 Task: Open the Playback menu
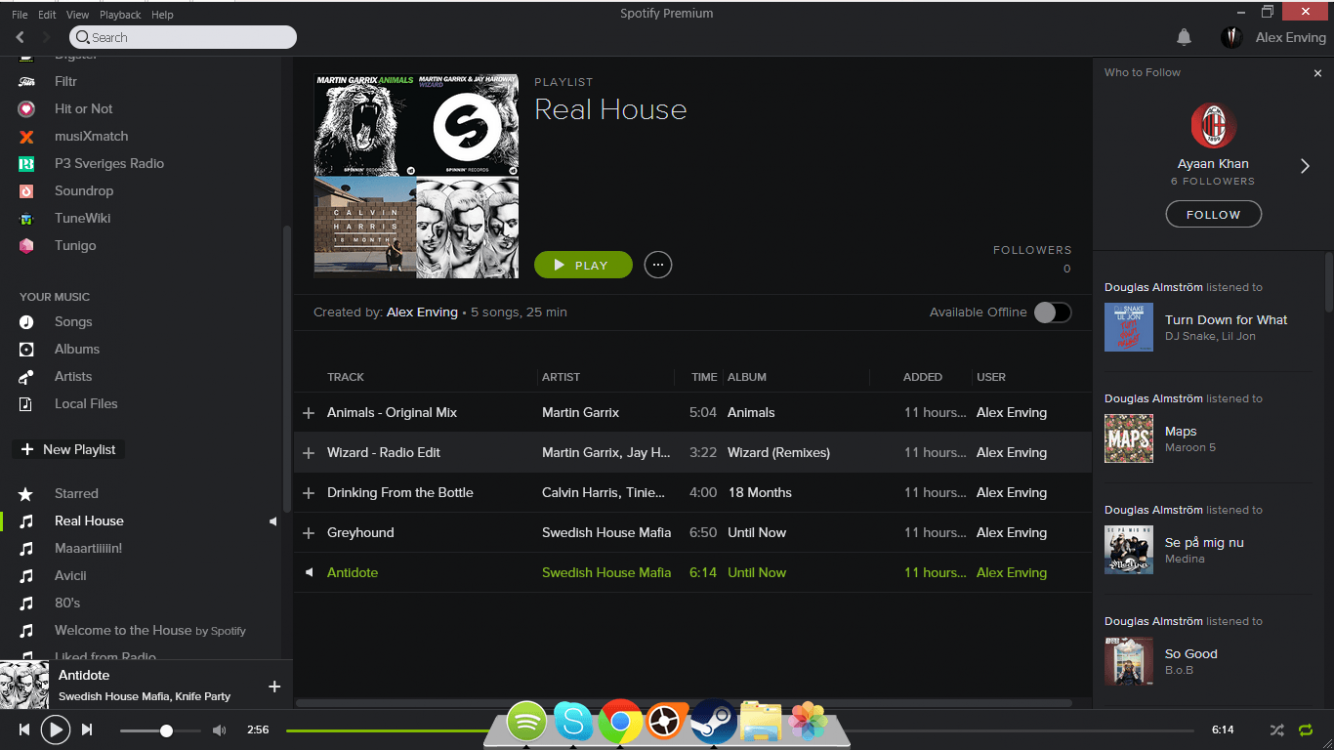point(120,15)
